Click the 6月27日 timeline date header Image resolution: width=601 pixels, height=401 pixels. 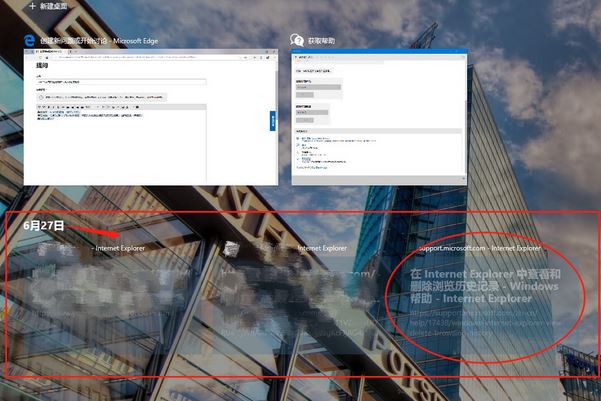click(x=44, y=225)
